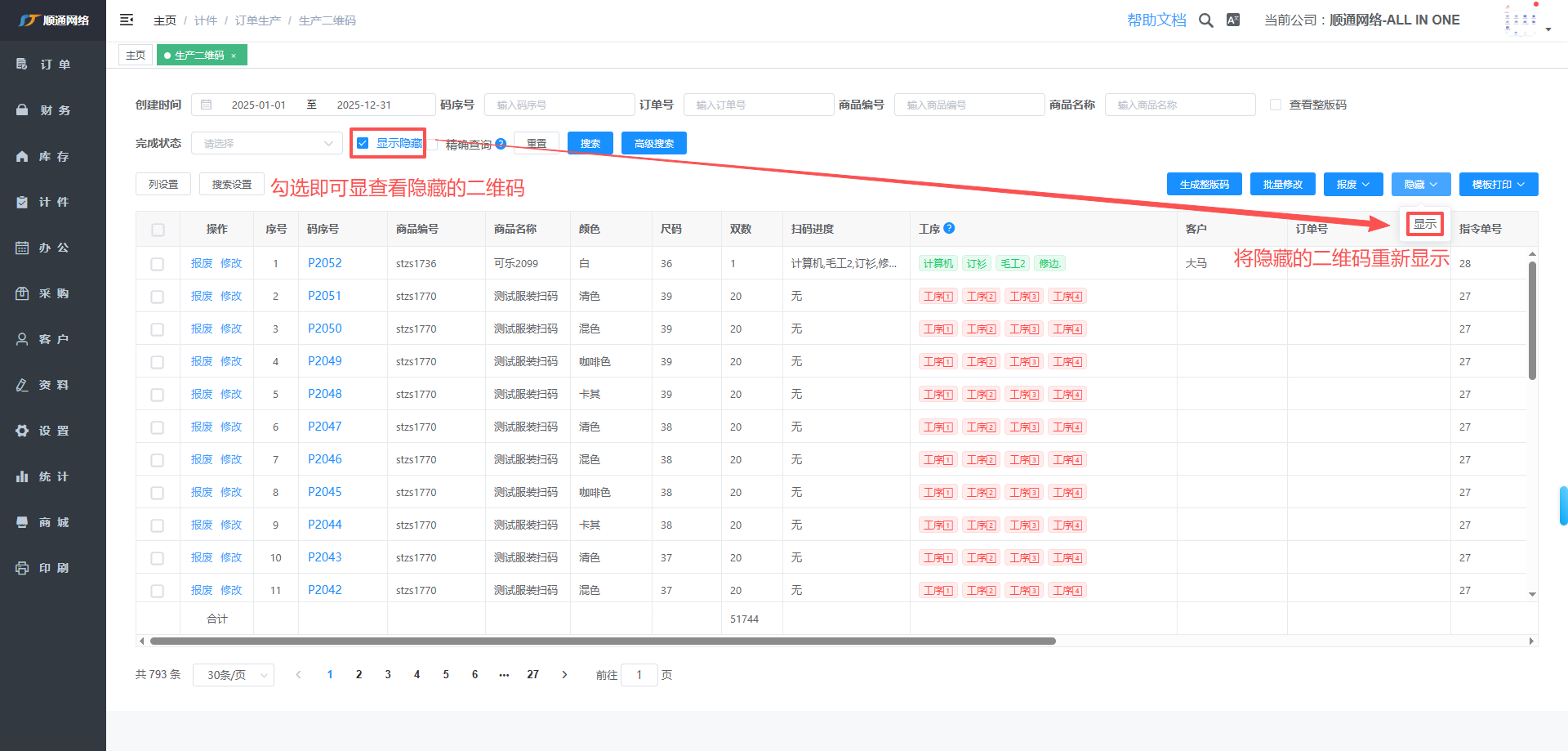Close the 生产二维码 tab
1568x751 pixels.
[x=234, y=56]
